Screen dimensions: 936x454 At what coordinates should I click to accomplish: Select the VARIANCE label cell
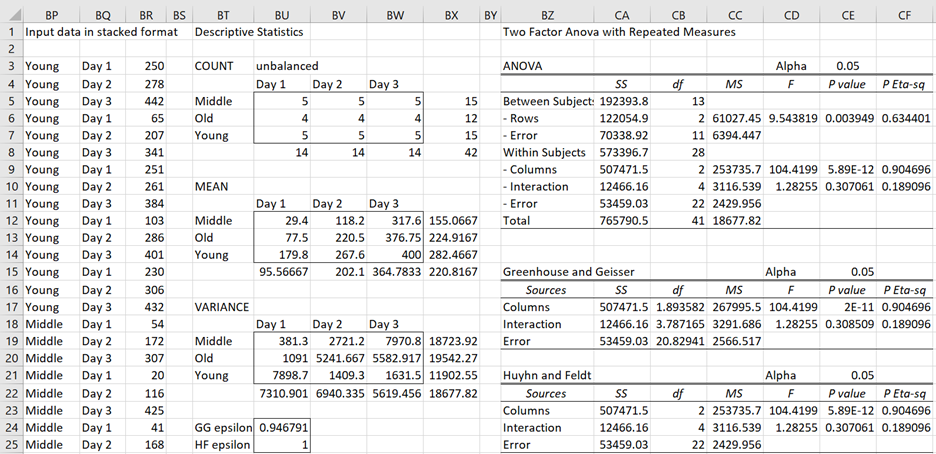point(220,305)
